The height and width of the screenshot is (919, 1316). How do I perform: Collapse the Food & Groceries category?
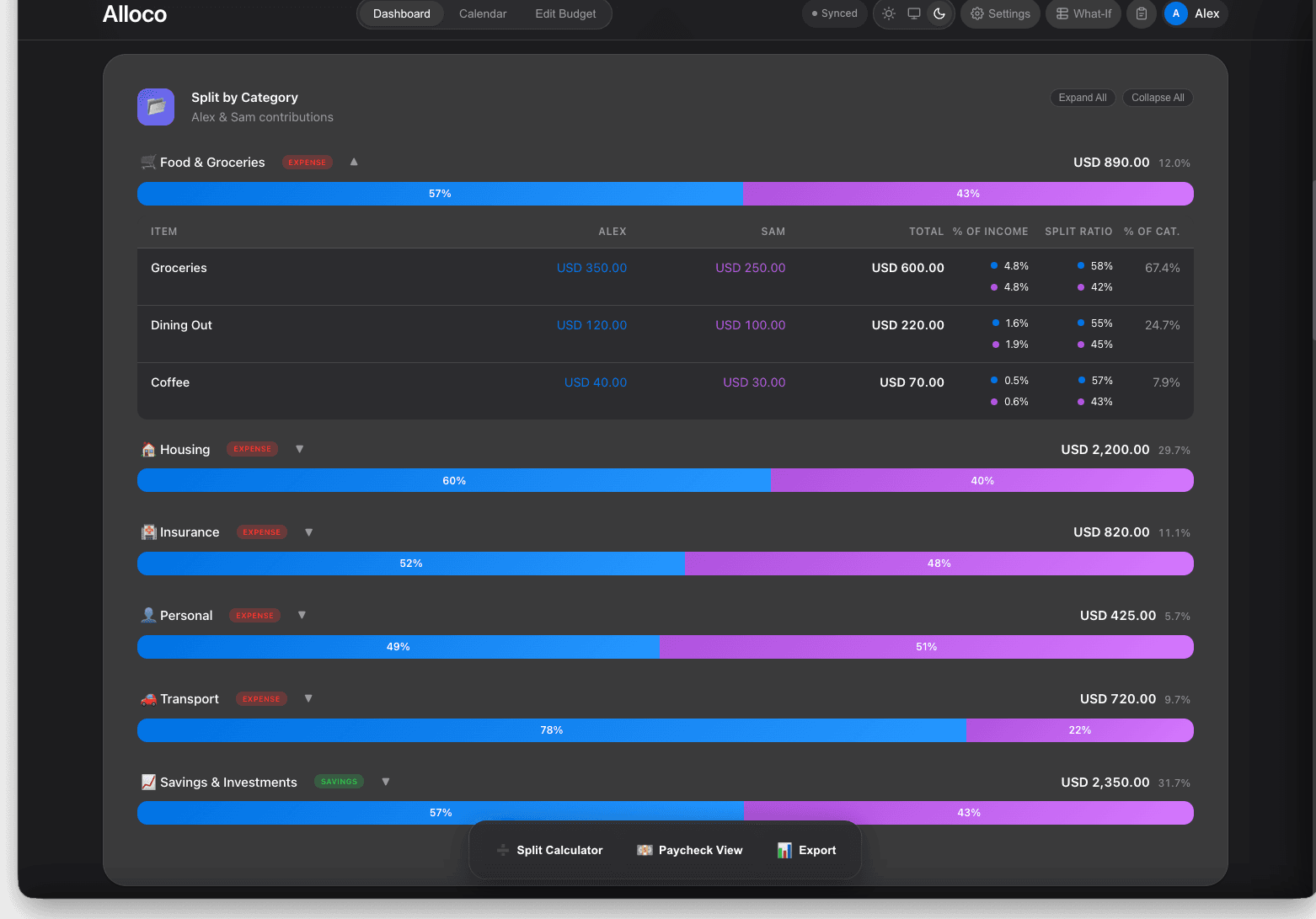[354, 162]
